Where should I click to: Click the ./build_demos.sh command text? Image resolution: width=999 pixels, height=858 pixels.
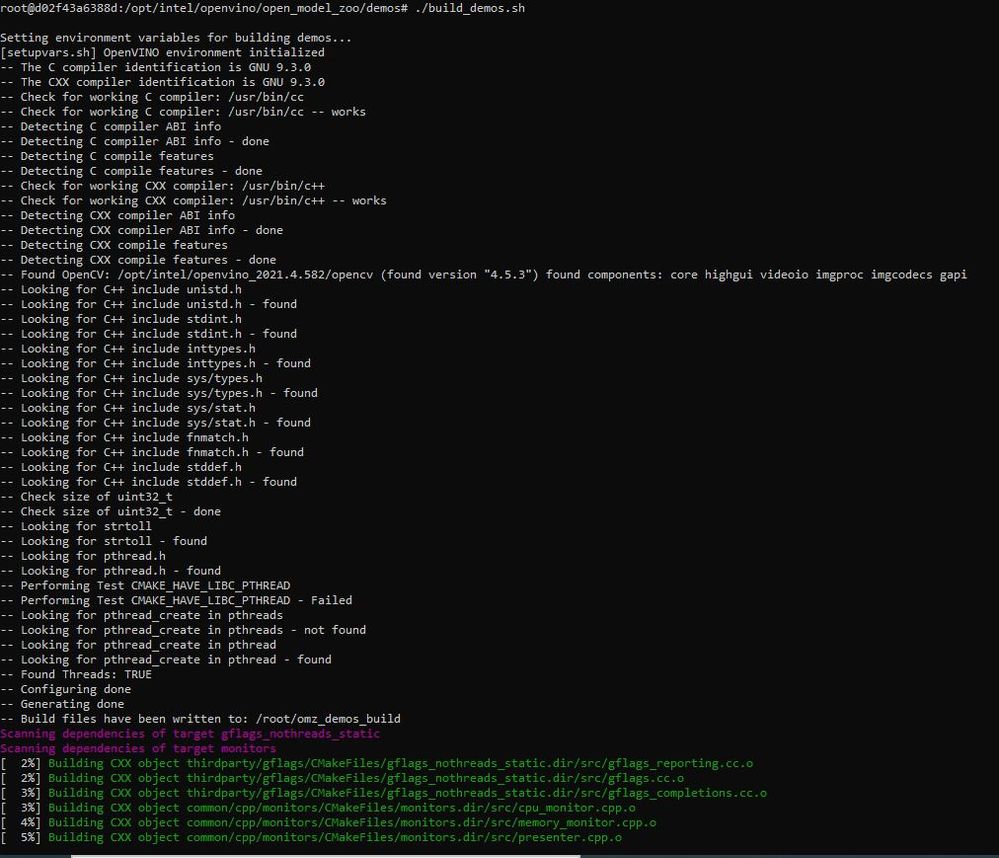[470, 8]
